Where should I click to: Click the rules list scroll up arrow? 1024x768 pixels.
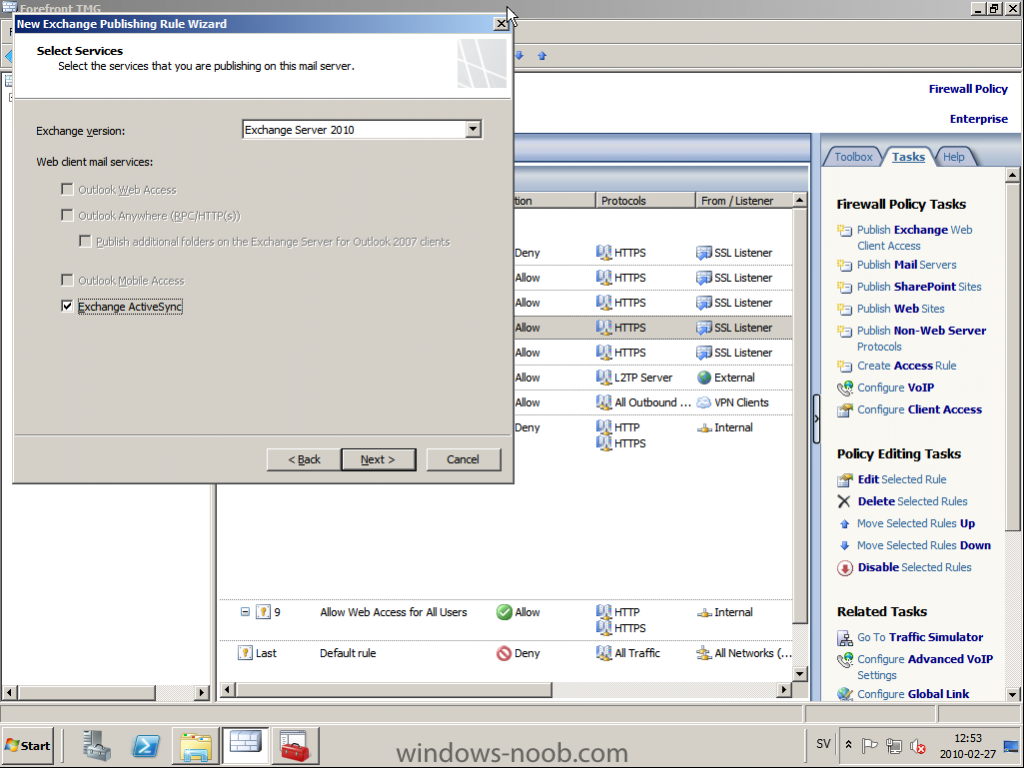(799, 199)
